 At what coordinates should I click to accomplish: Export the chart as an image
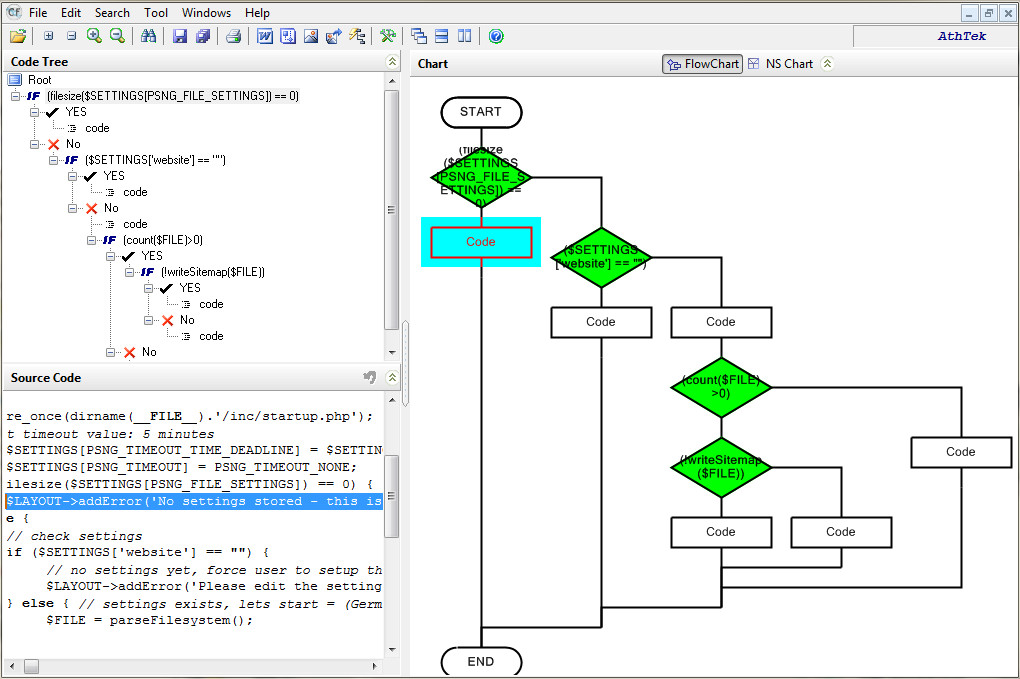point(310,35)
